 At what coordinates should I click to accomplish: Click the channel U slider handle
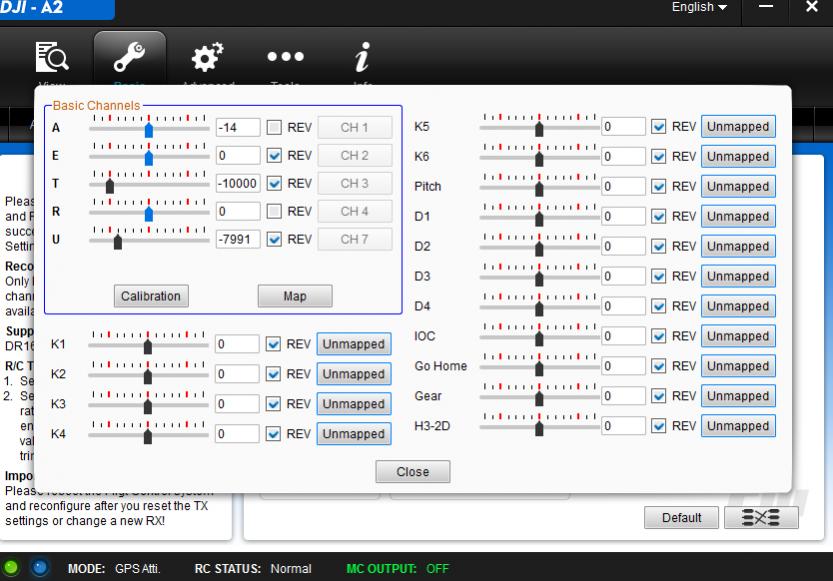(x=118, y=241)
